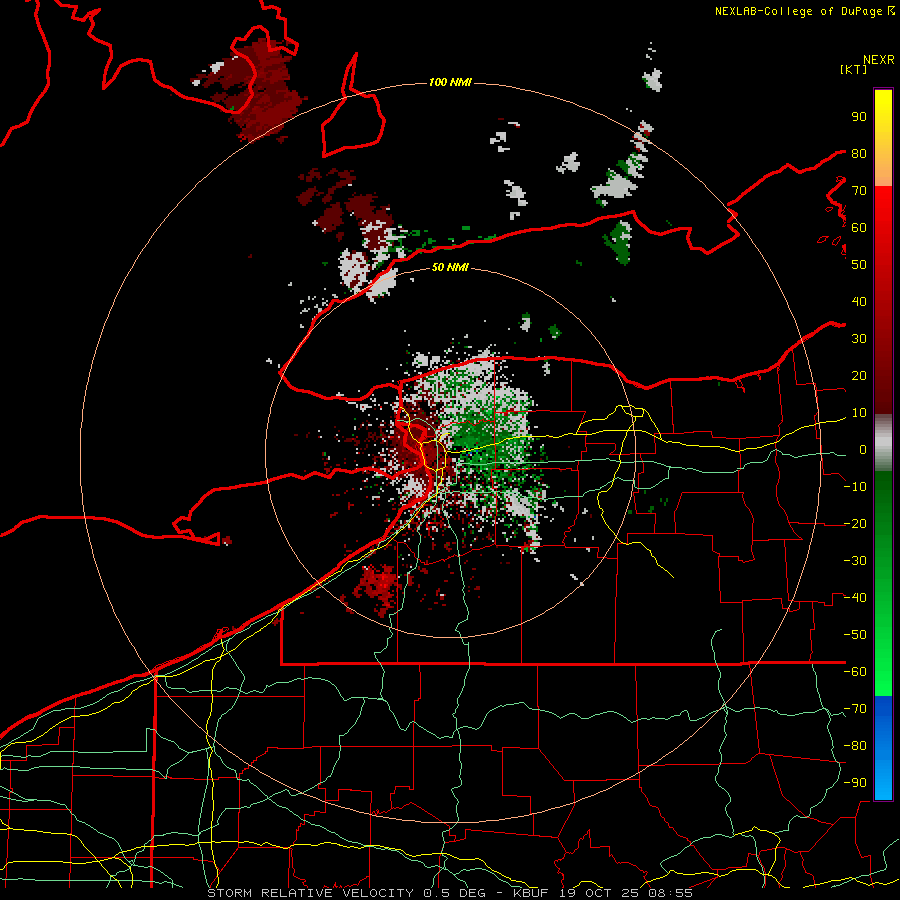The image size is (900, 900).
Task: Click the 60 value on velocity scale
Action: pyautogui.click(x=859, y=227)
